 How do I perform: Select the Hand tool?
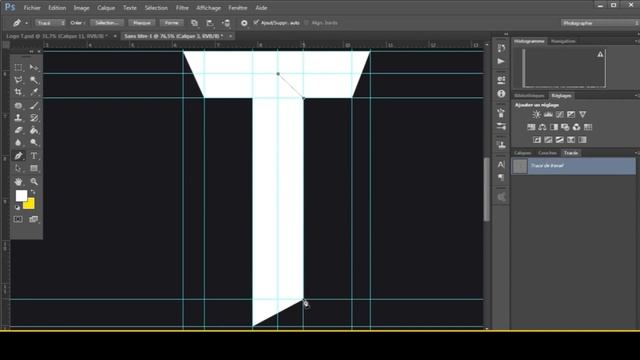[18, 182]
